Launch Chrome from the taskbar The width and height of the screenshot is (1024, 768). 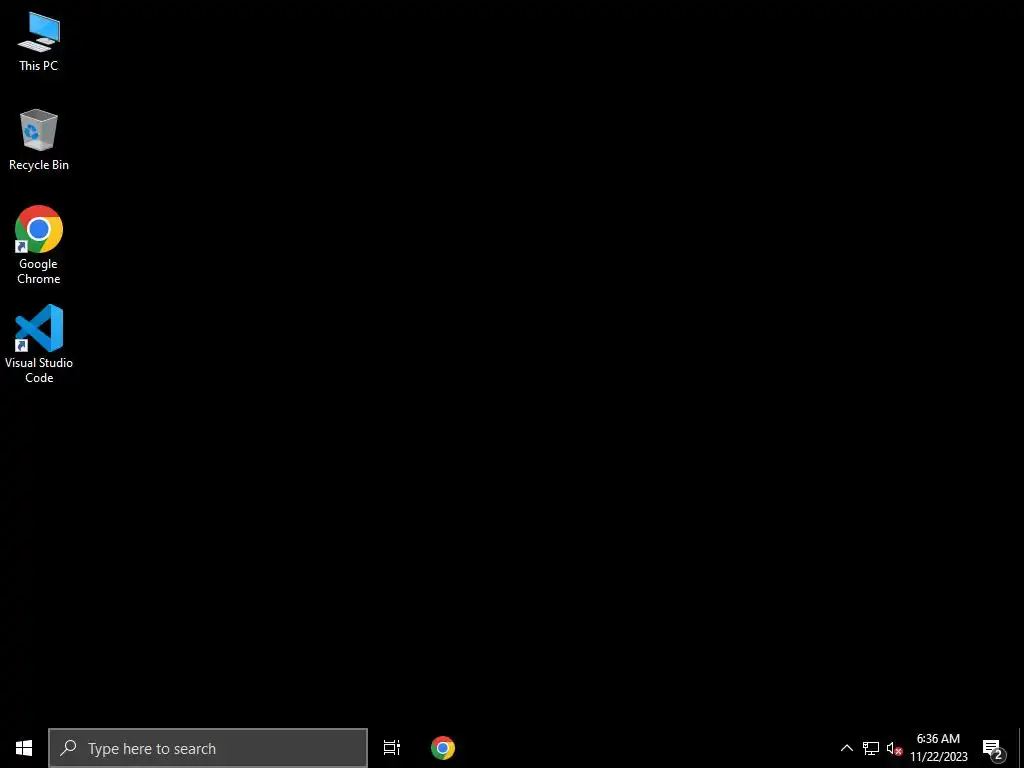click(443, 748)
